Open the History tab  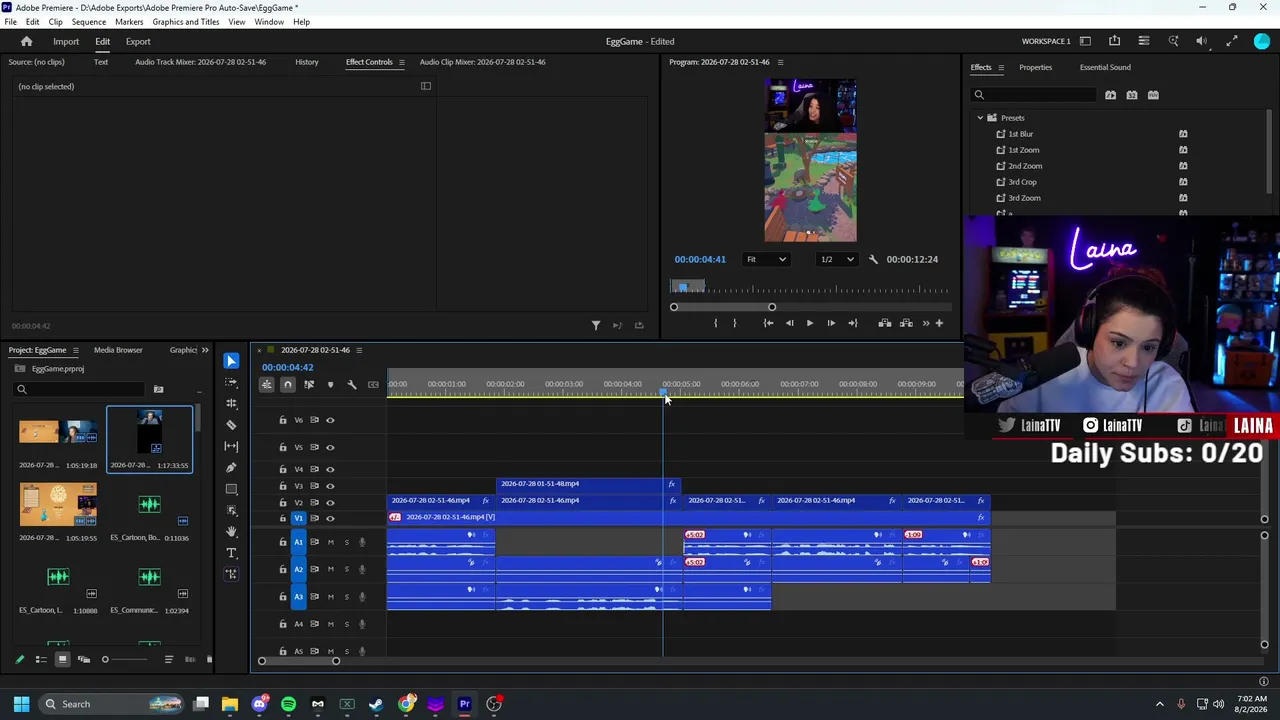click(307, 62)
